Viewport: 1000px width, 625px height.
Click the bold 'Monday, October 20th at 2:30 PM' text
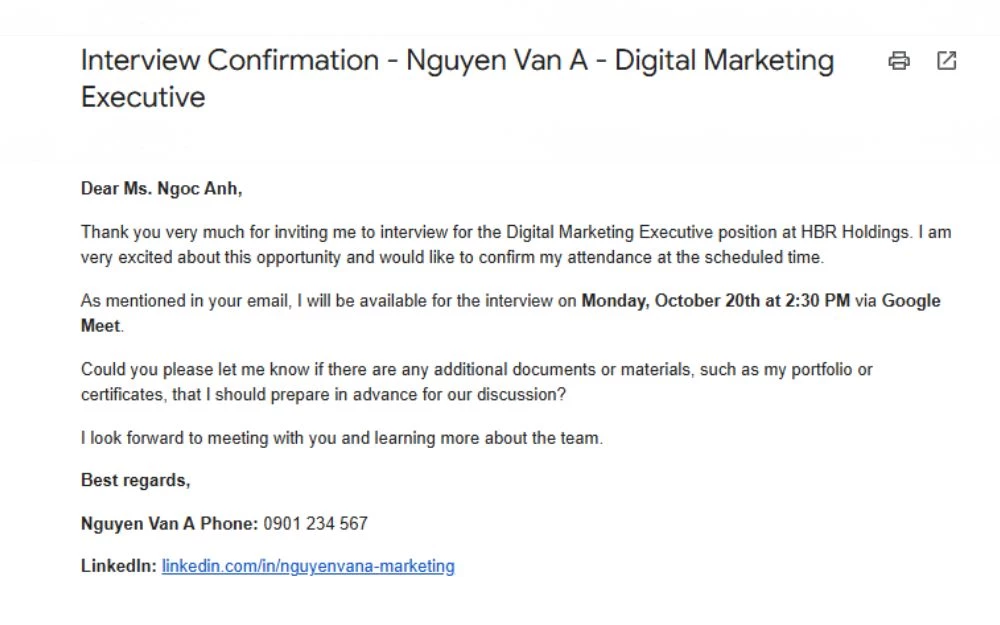tap(715, 301)
